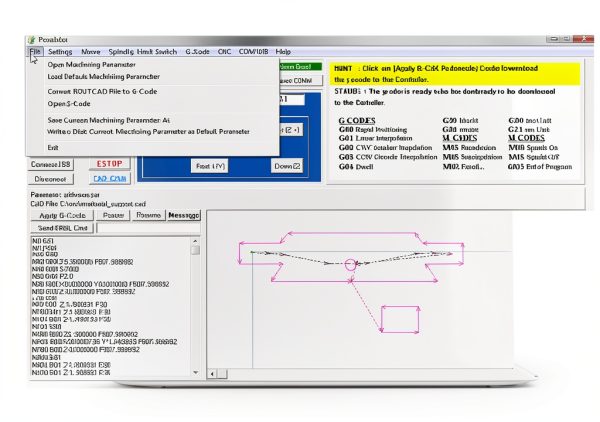The width and height of the screenshot is (600, 422).
Task: Choose Write to Disk as Default Parameter
Action: [148, 132]
